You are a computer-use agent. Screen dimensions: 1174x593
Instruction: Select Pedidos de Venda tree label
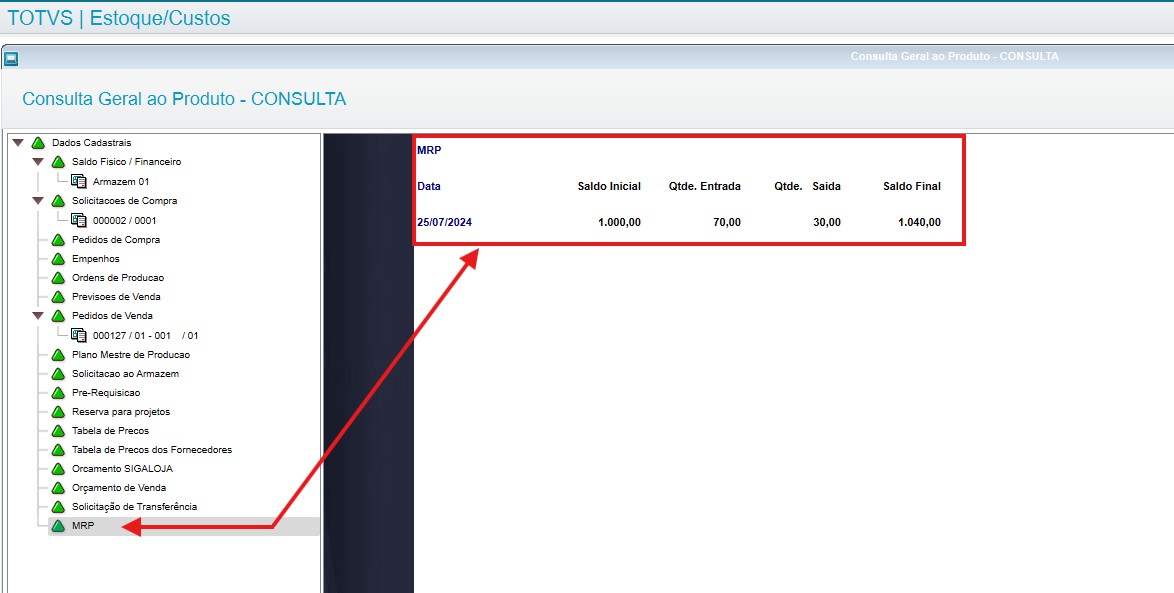(x=112, y=316)
